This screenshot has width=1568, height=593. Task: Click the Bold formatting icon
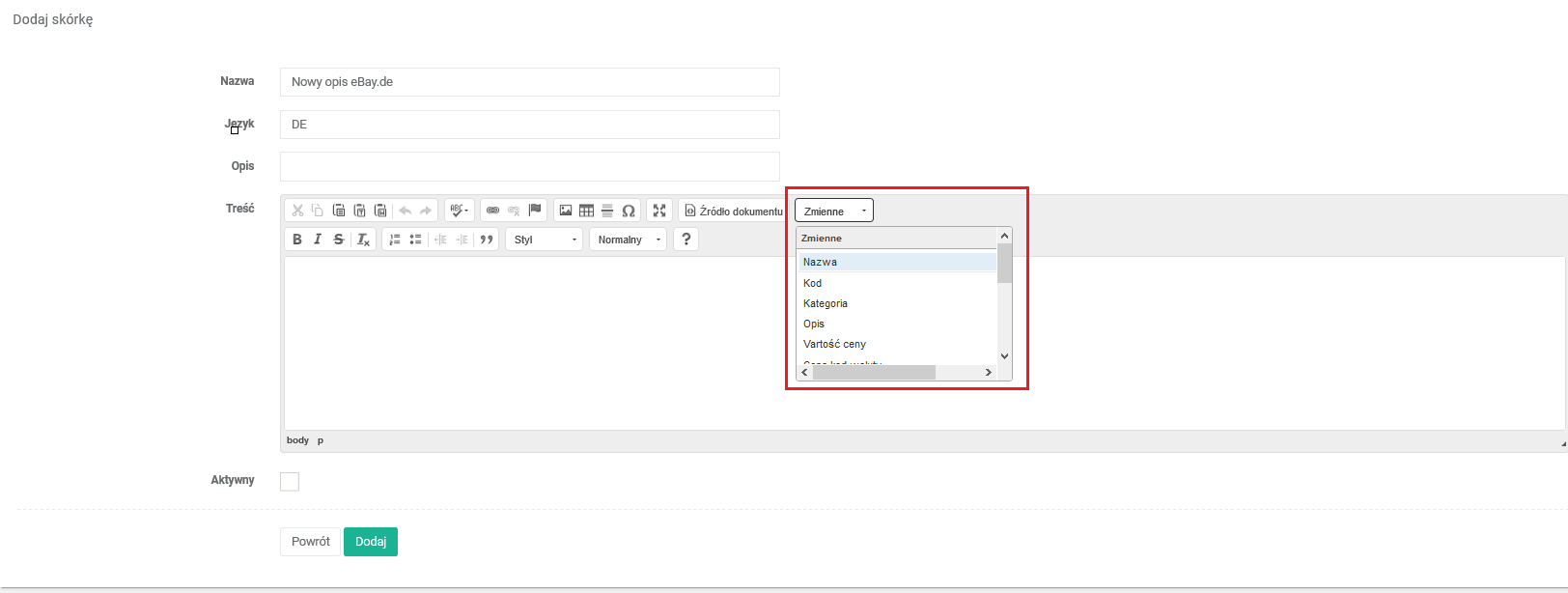coord(297,240)
